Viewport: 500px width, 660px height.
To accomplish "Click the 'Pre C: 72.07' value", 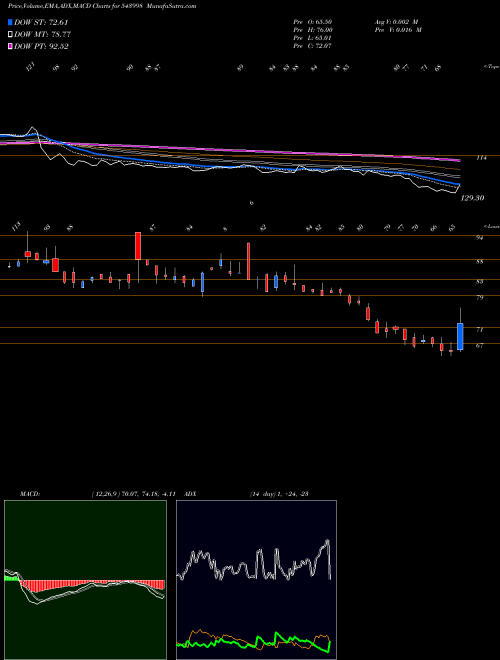I will 313,46.
